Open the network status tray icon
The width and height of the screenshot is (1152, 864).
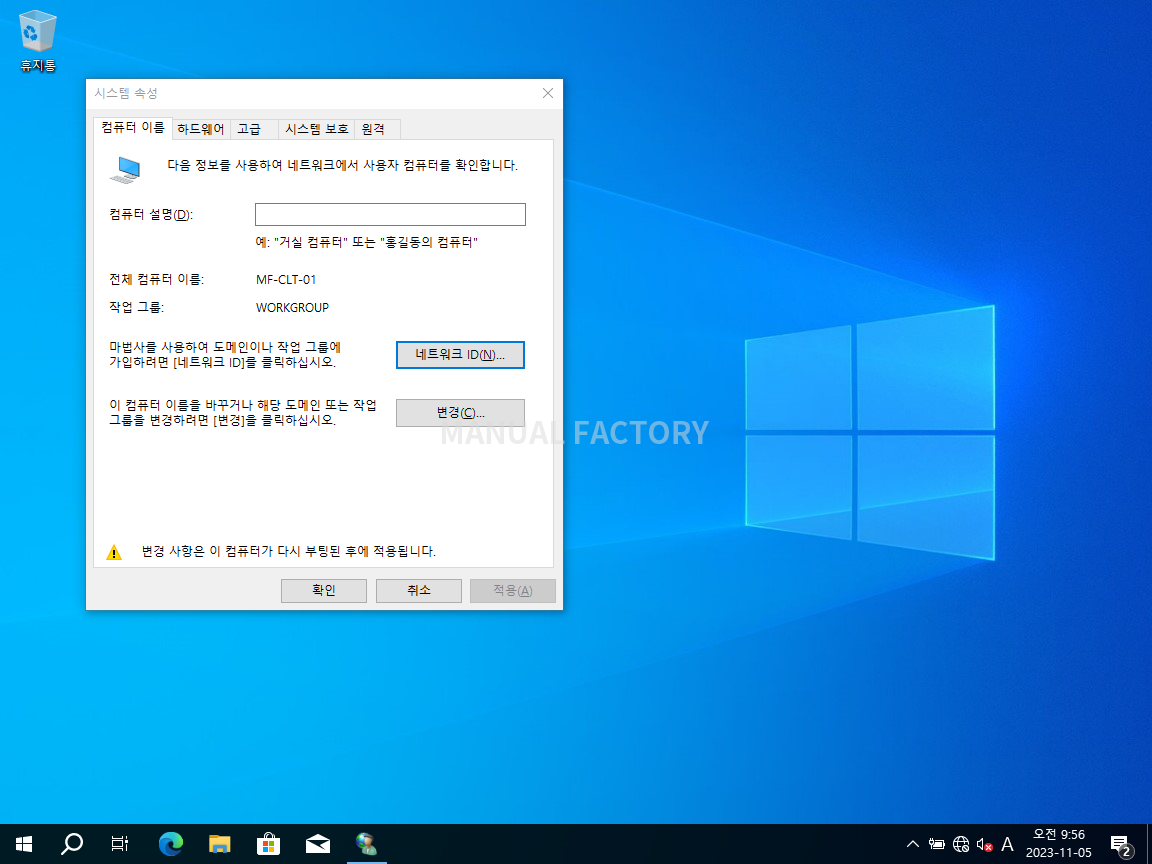960,844
